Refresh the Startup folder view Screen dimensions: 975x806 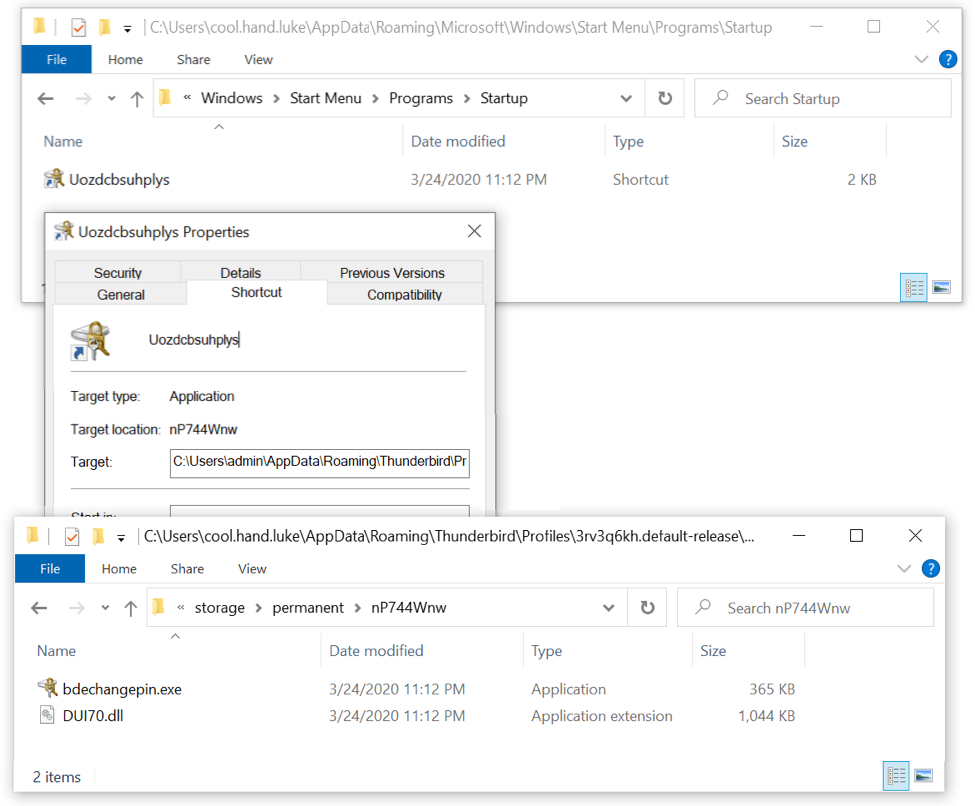coord(665,98)
